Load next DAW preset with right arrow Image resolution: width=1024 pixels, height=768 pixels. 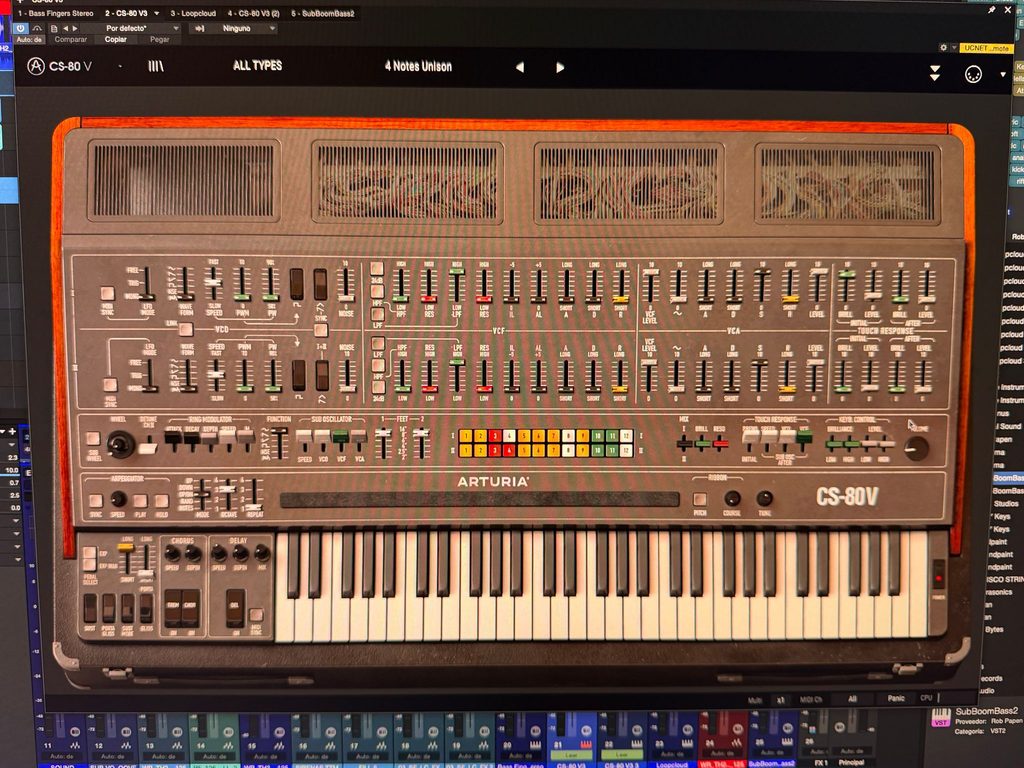tap(75, 29)
